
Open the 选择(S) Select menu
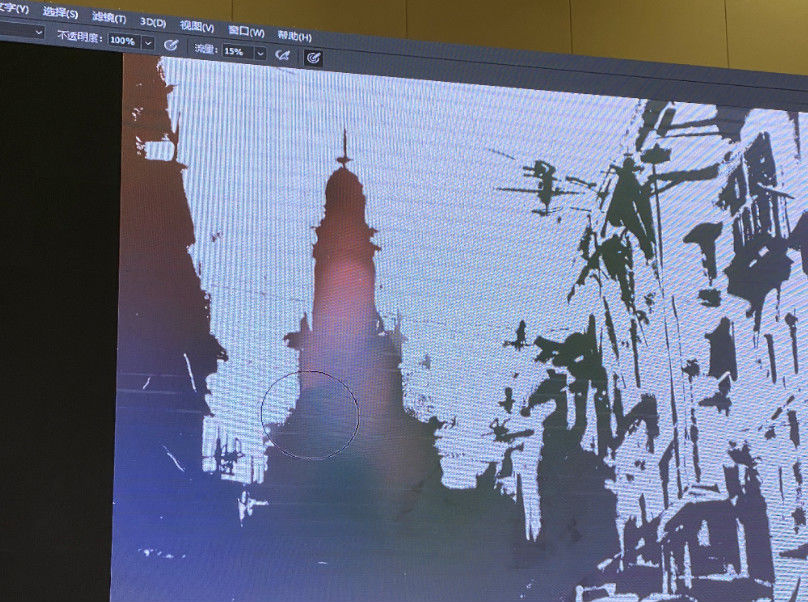point(60,13)
